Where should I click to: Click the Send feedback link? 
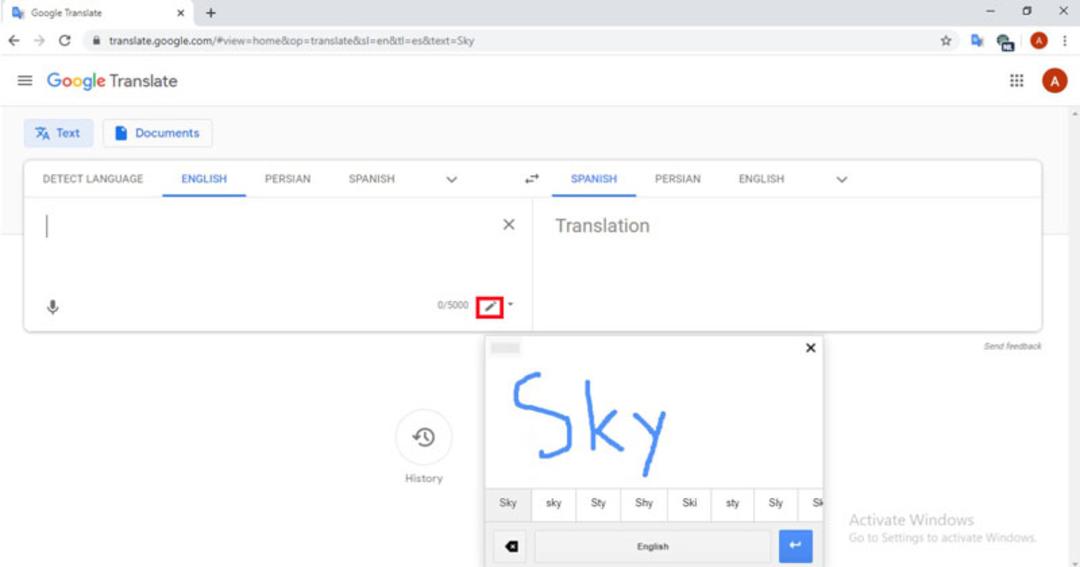click(1012, 347)
